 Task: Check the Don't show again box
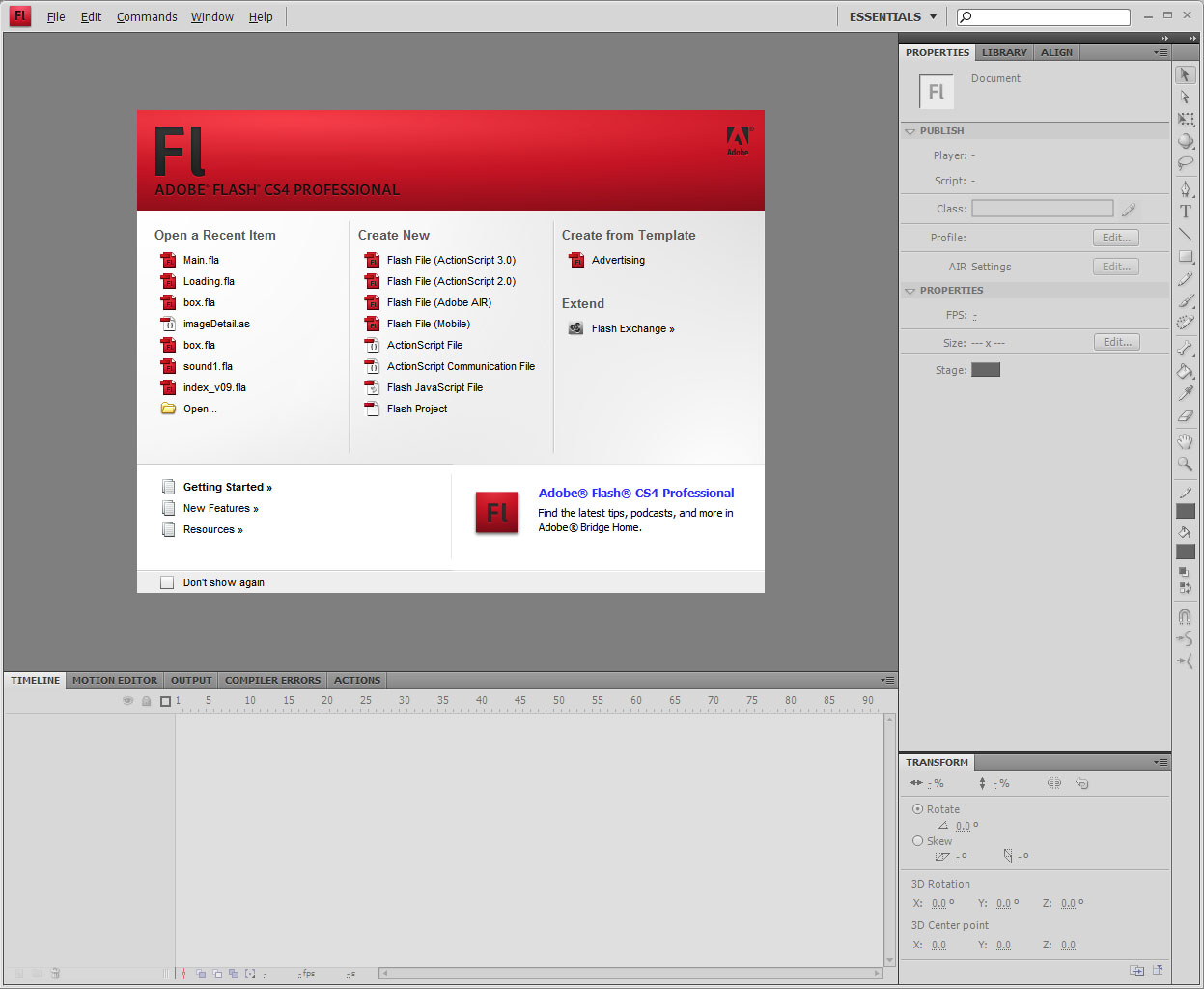[x=167, y=582]
